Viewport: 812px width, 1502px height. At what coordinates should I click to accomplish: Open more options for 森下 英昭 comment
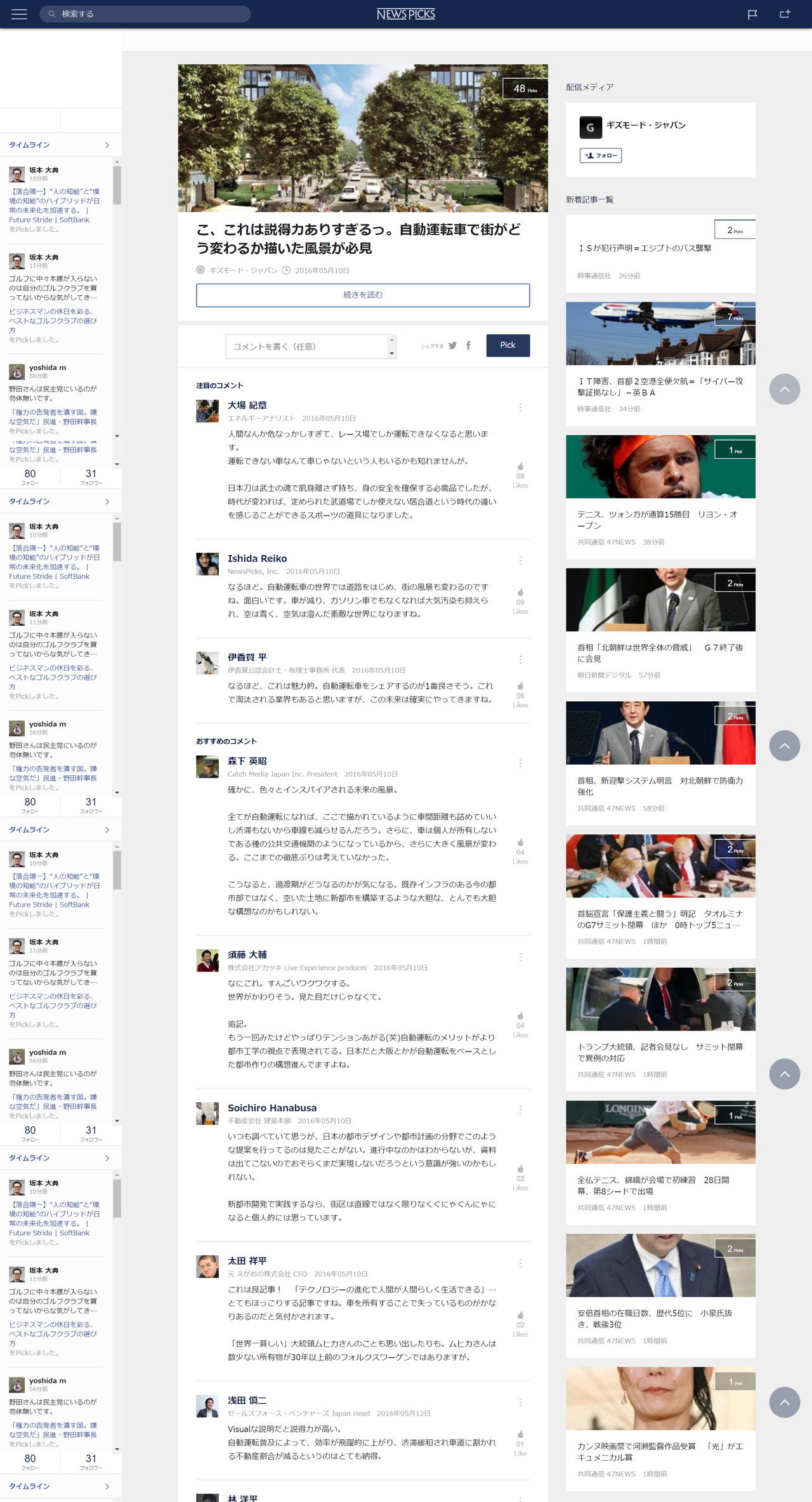520,763
